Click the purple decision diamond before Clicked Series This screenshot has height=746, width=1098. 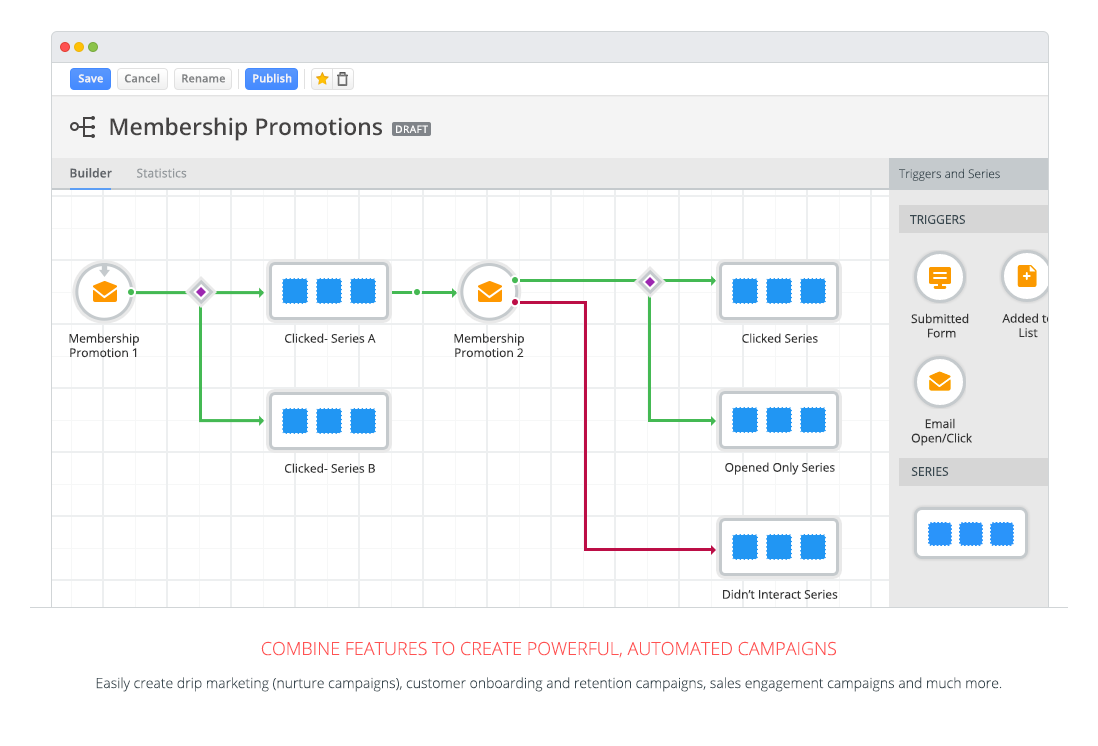click(x=650, y=282)
